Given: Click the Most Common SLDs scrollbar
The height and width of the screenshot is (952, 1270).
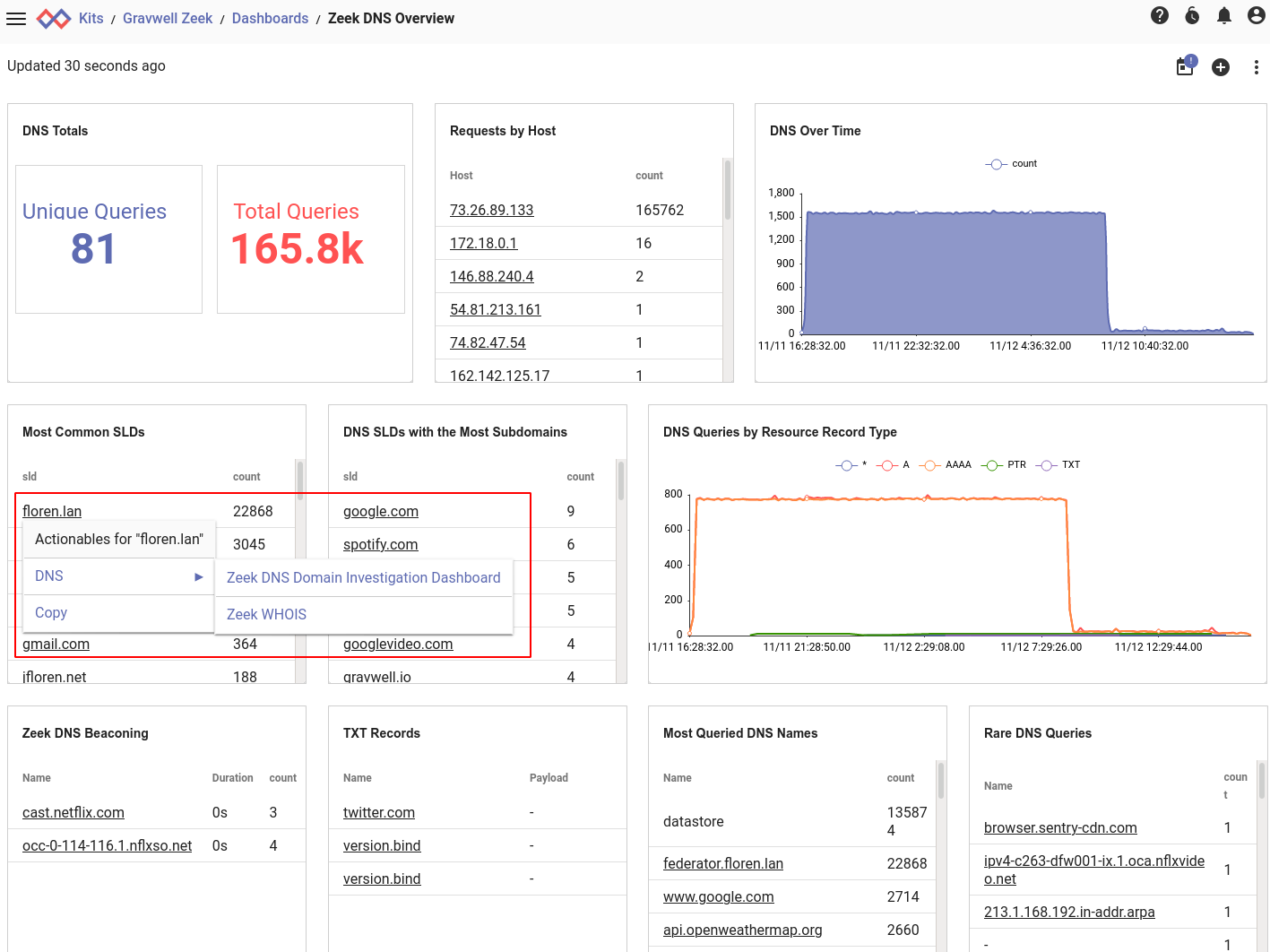Looking at the screenshot, I should pos(300,480).
